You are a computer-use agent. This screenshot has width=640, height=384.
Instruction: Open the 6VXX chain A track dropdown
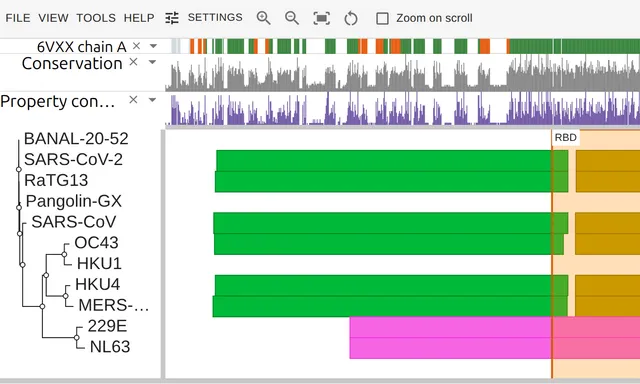click(x=153, y=46)
